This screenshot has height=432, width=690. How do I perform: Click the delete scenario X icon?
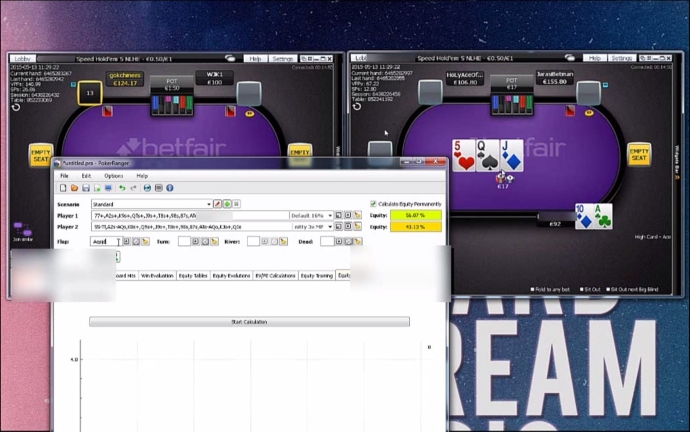pos(236,204)
